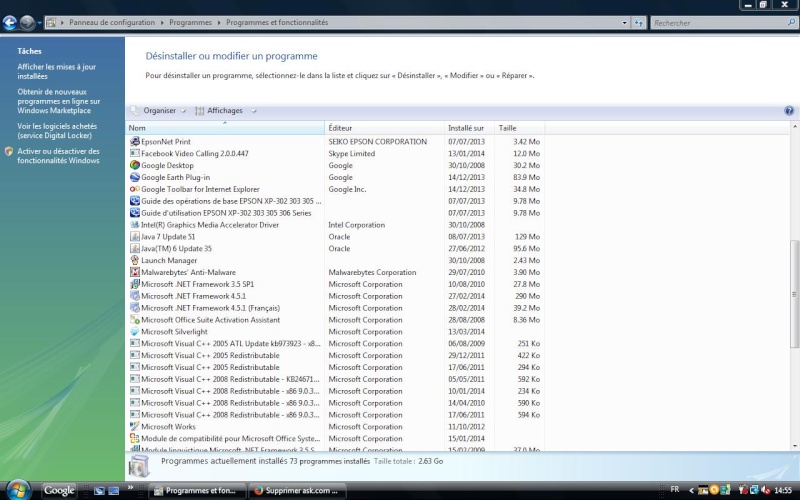
Task: Click the Guide d'utilisation EPSON icon
Action: [x=135, y=213]
